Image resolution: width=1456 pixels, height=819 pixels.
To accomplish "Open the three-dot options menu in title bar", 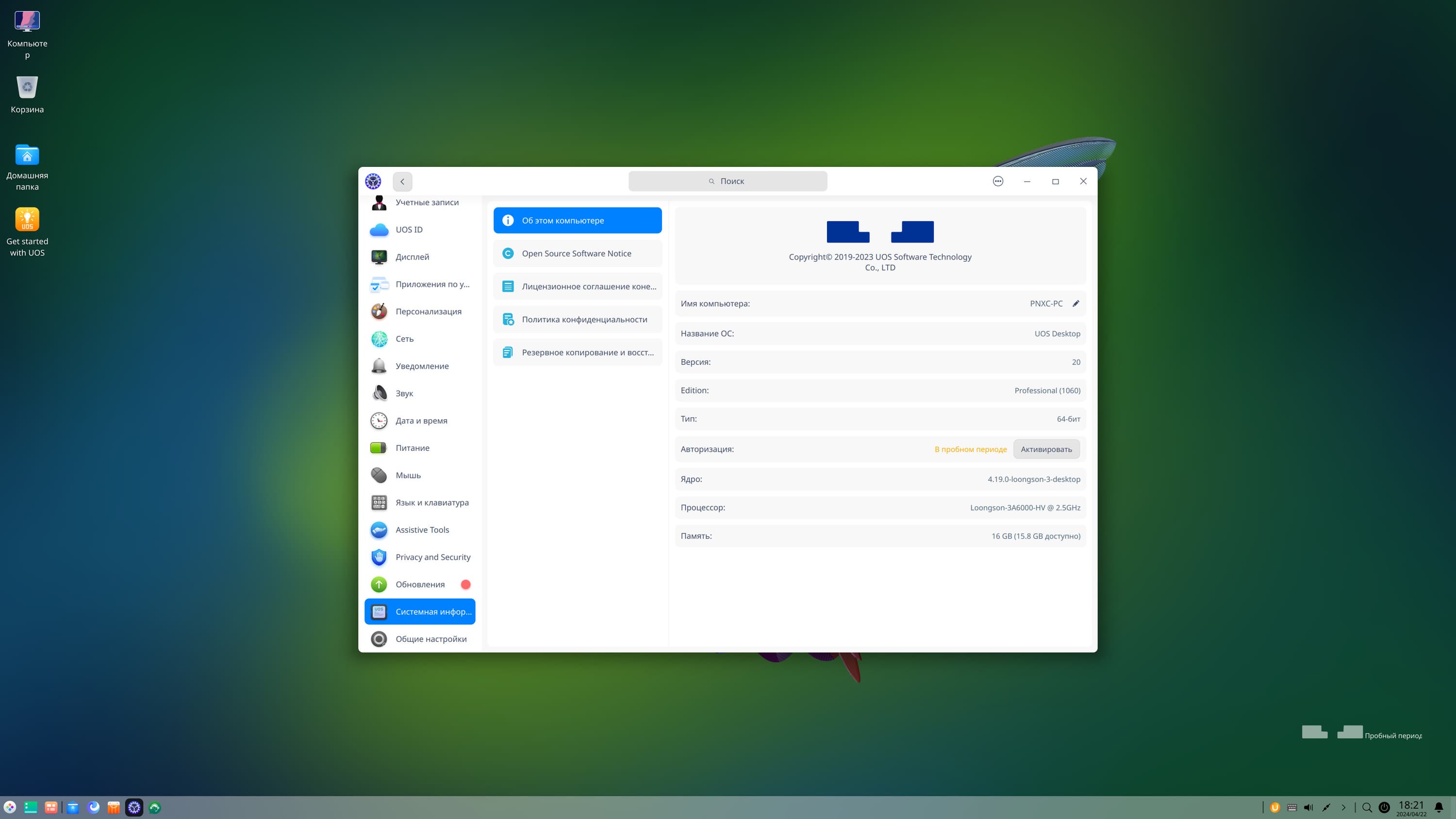I will [998, 181].
